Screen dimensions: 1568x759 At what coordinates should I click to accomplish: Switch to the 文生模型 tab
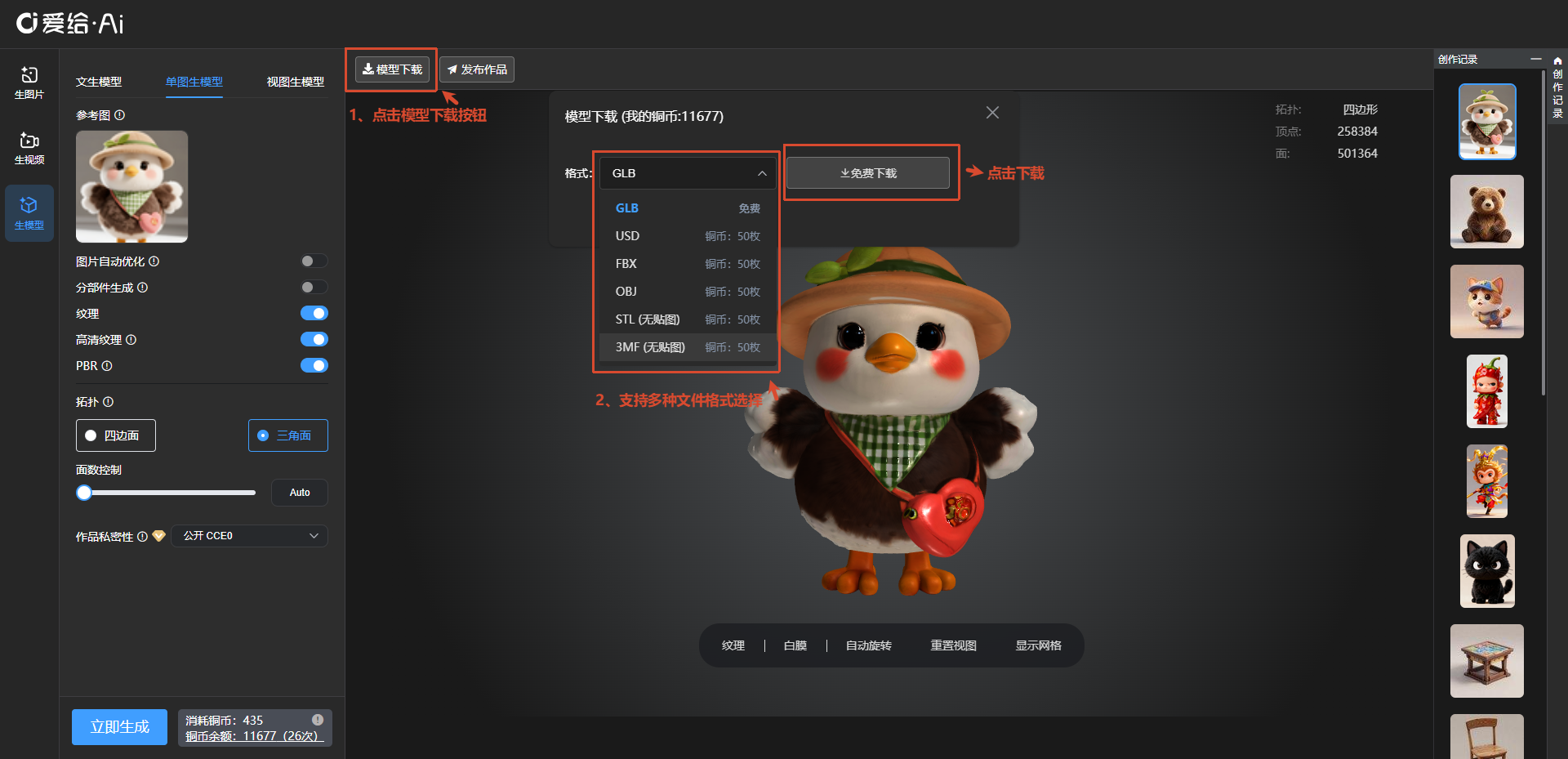(x=99, y=82)
